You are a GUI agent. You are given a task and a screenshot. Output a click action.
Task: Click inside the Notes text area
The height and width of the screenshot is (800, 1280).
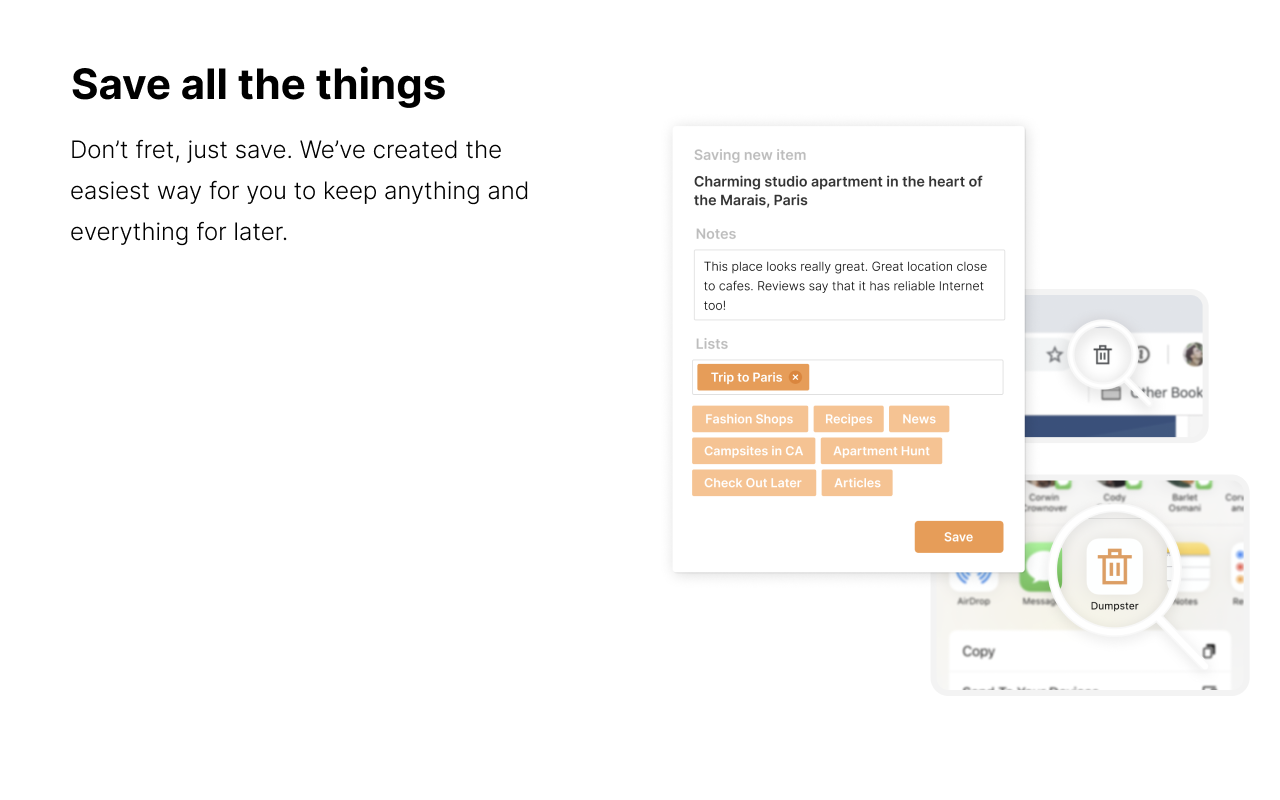tap(848, 285)
